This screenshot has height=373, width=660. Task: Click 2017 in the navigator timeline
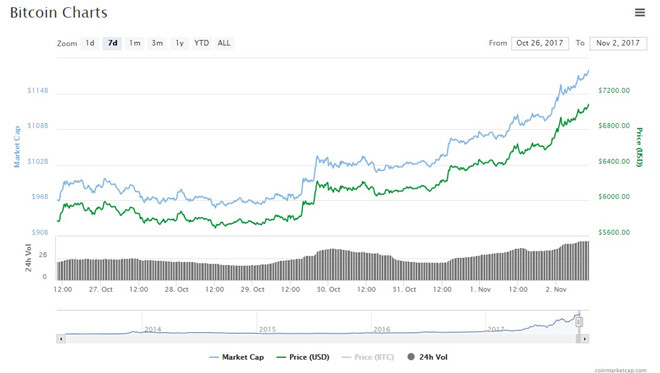(496, 329)
